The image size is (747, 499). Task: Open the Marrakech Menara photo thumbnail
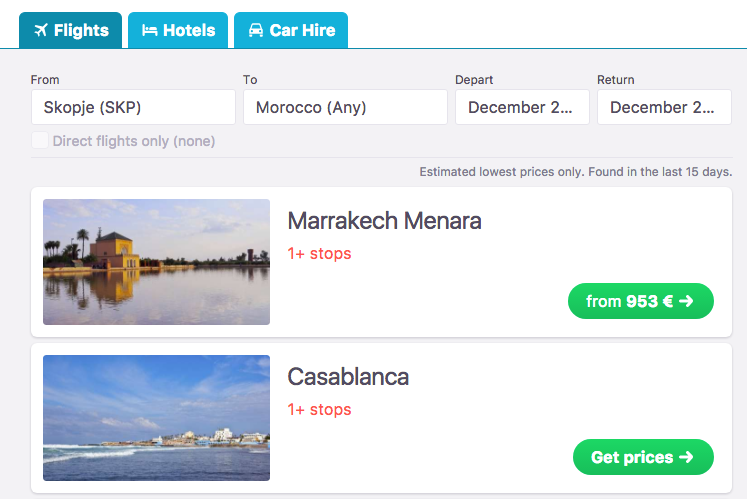point(156,262)
